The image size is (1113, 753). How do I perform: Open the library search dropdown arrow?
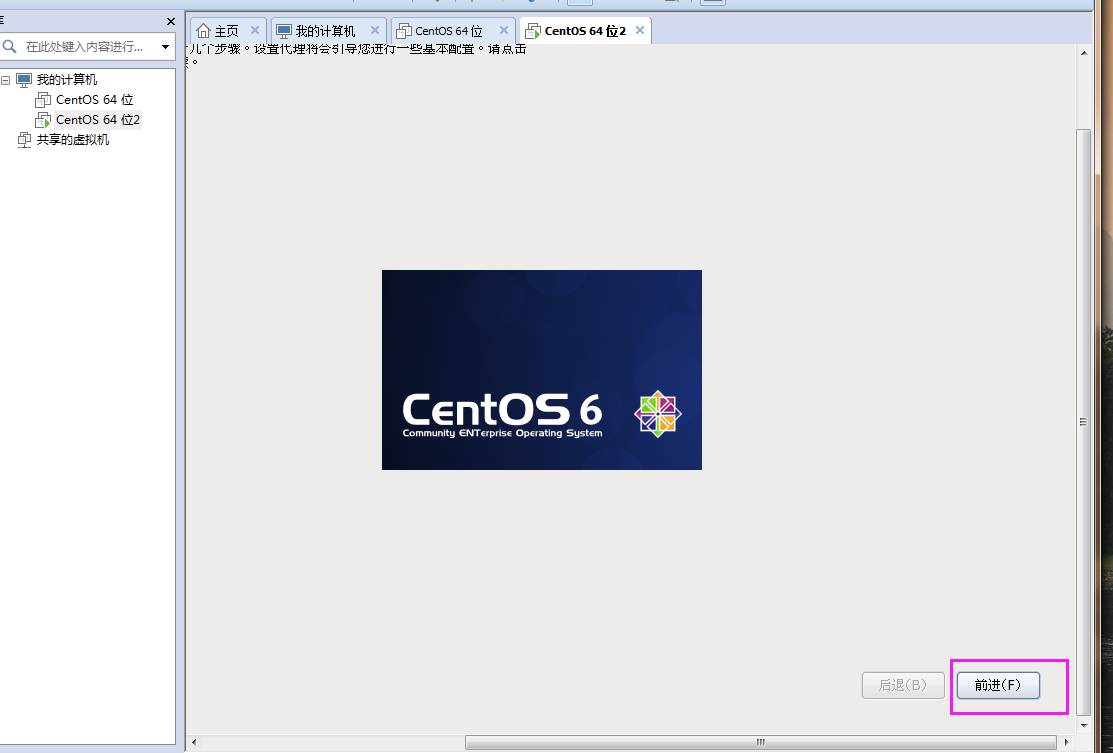coord(165,47)
